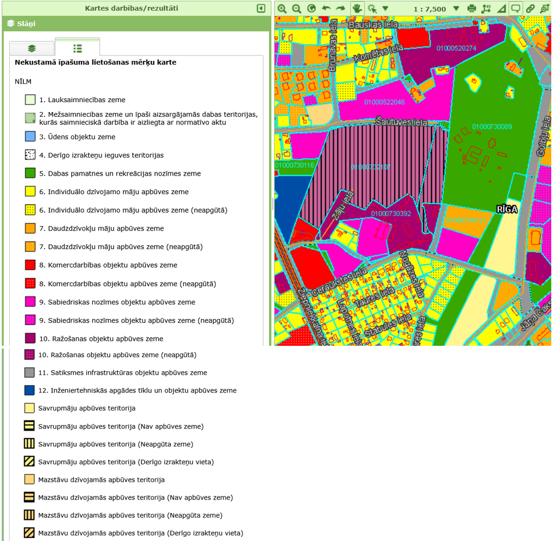Click gray Satiksmes infrastruktūras swatch
The width and height of the screenshot is (554, 541).
point(29,372)
